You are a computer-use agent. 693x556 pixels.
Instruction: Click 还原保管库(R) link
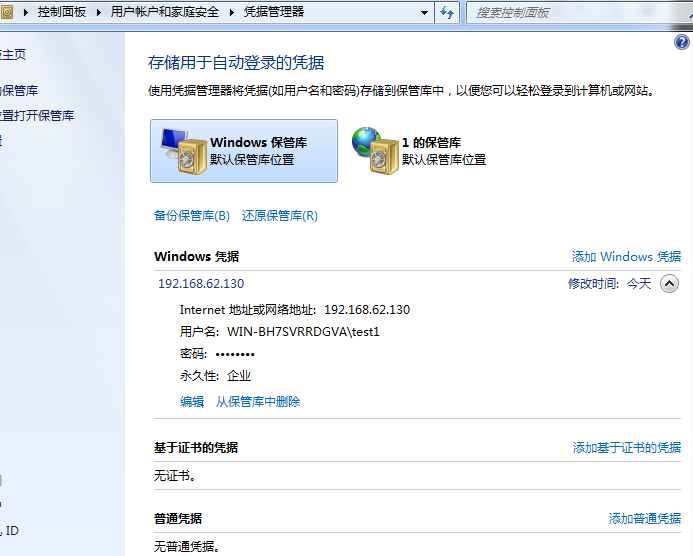click(280, 216)
